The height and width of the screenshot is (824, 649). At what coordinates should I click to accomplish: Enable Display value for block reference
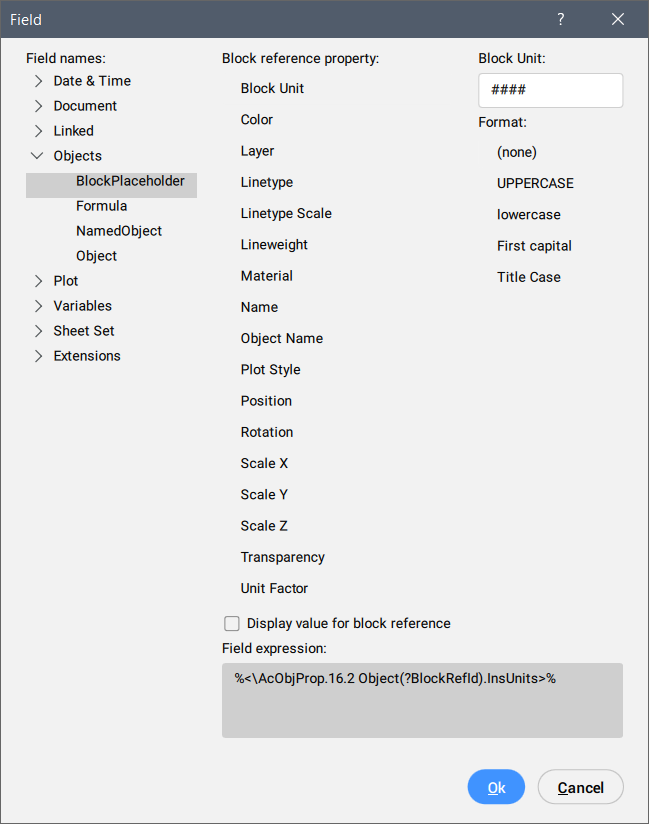pyautogui.click(x=232, y=623)
